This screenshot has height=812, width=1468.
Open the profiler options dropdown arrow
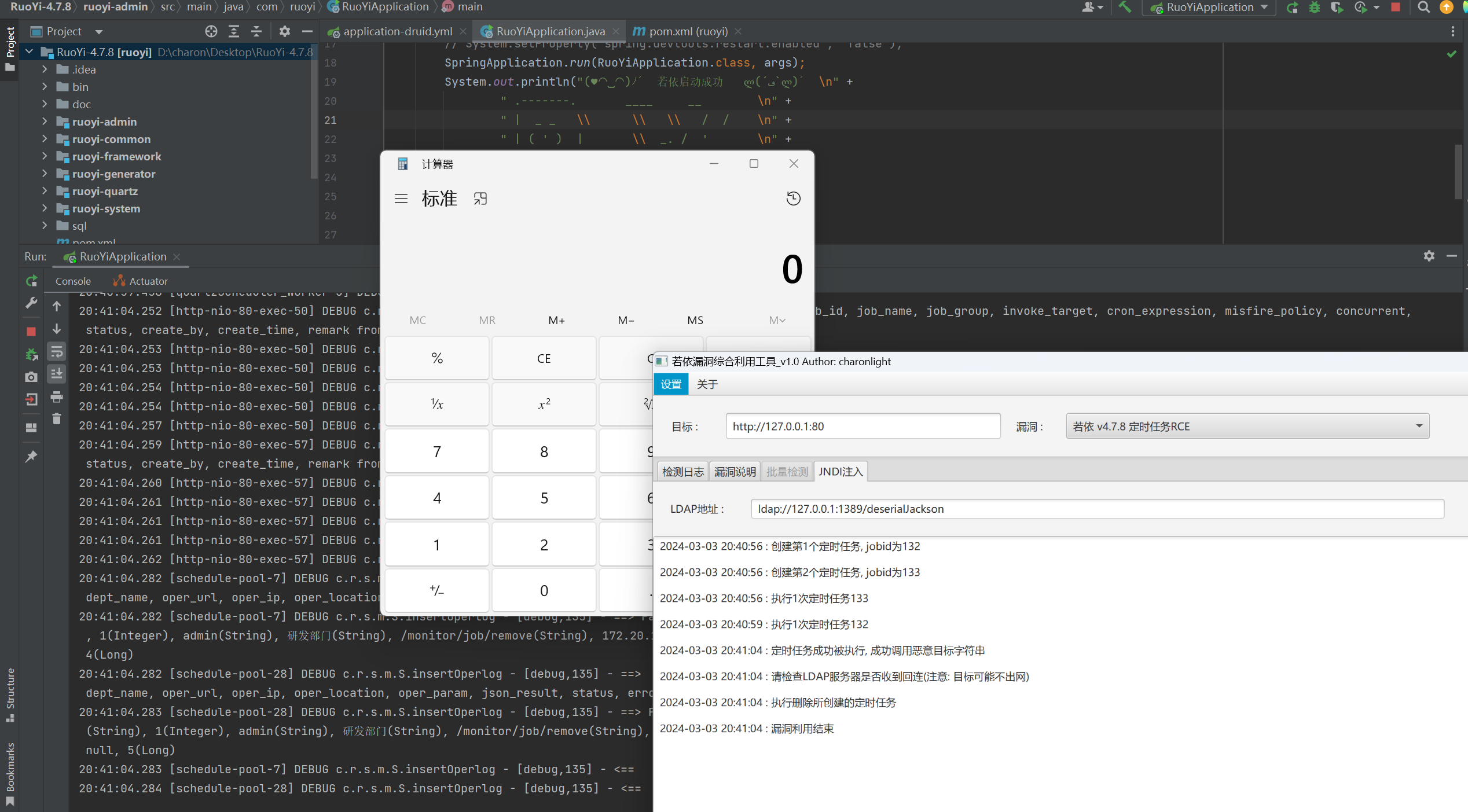pyautogui.click(x=1377, y=7)
